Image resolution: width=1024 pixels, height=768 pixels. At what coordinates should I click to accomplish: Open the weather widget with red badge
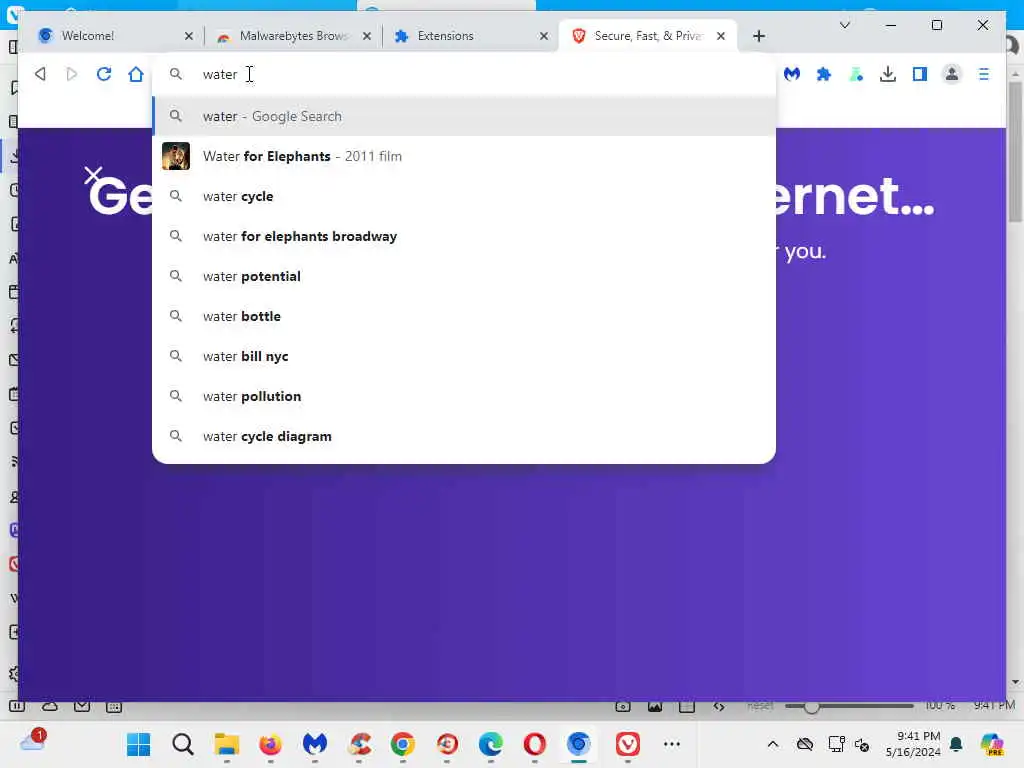tap(33, 741)
